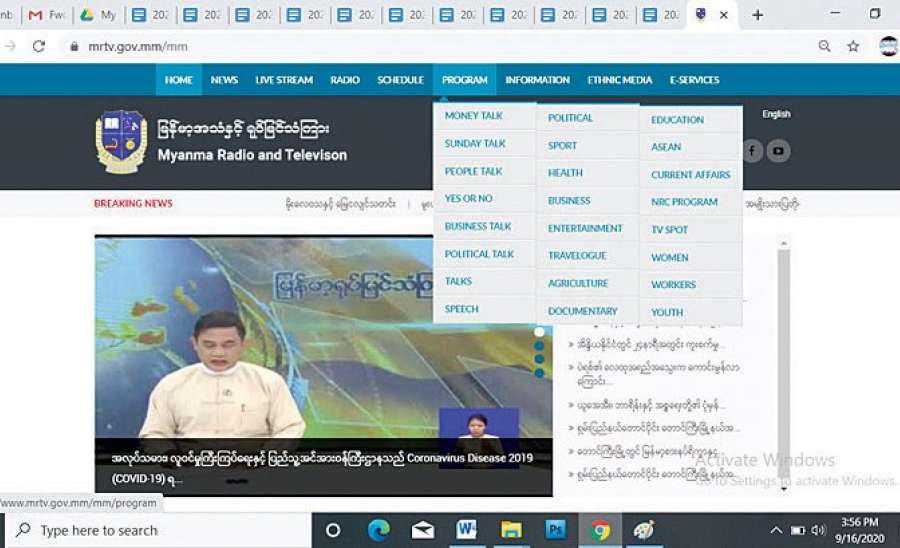
Task: Open Word from the taskbar
Action: 467,530
